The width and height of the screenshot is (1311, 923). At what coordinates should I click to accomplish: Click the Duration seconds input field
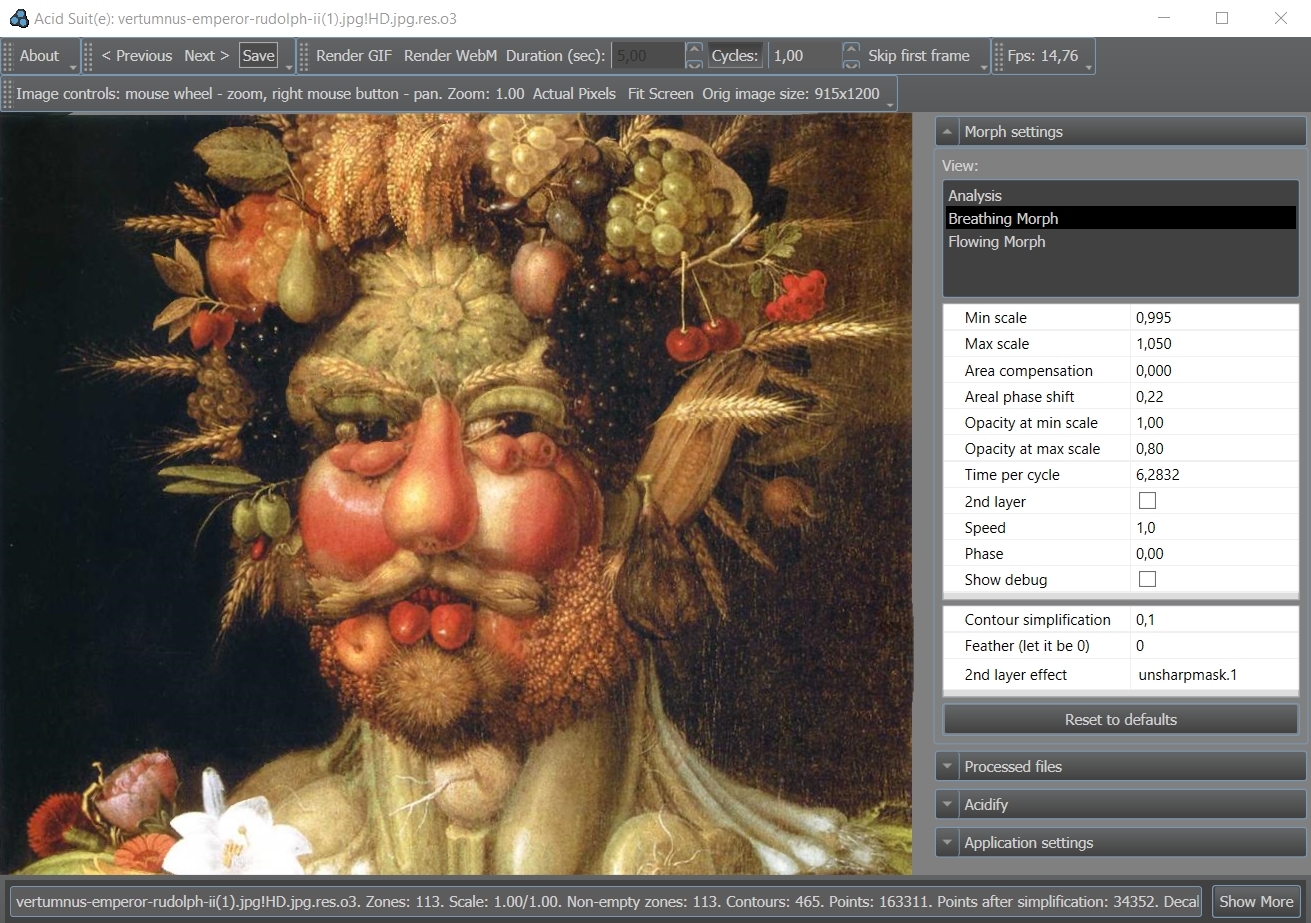point(648,56)
